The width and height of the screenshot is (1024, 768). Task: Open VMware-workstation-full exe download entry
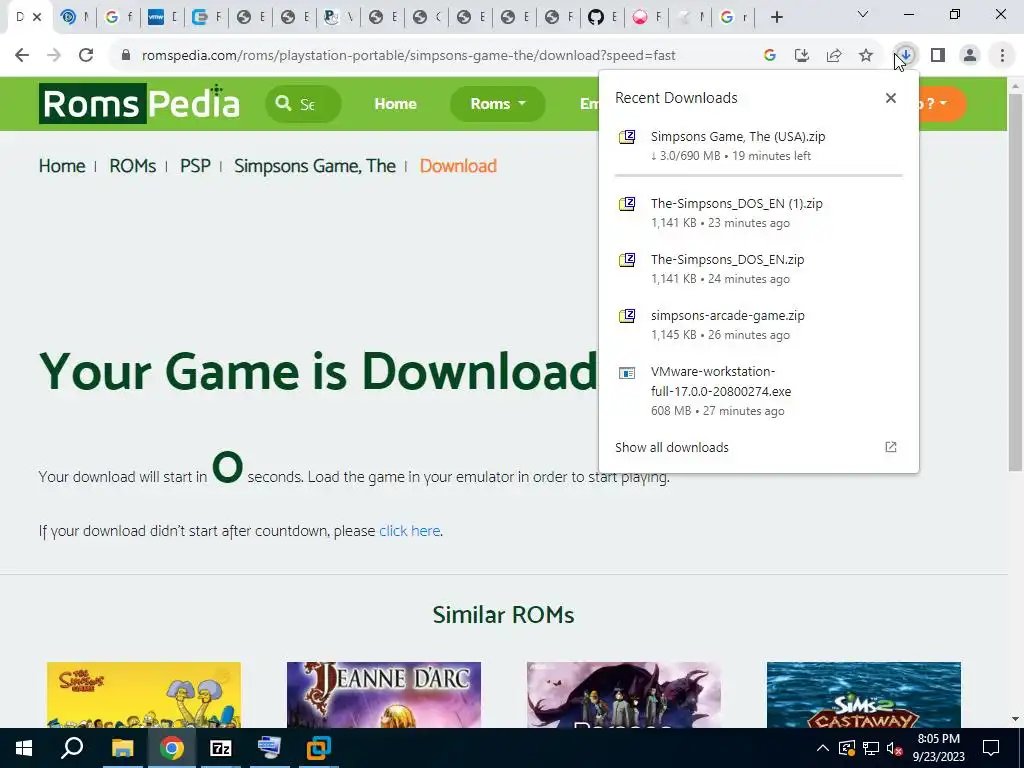point(758,391)
